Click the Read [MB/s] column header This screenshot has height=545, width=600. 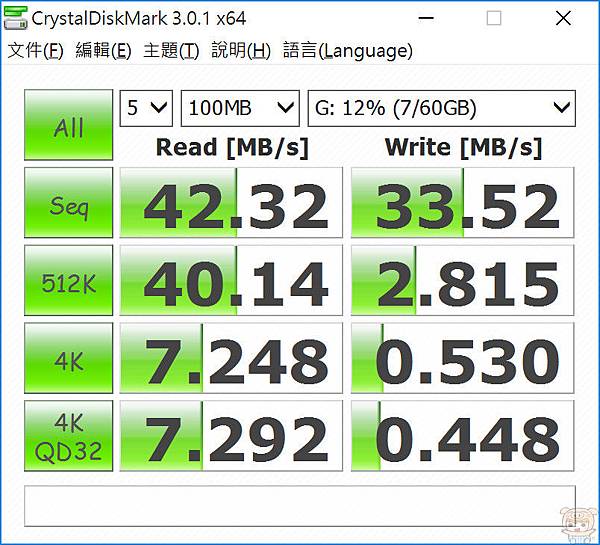click(x=232, y=148)
